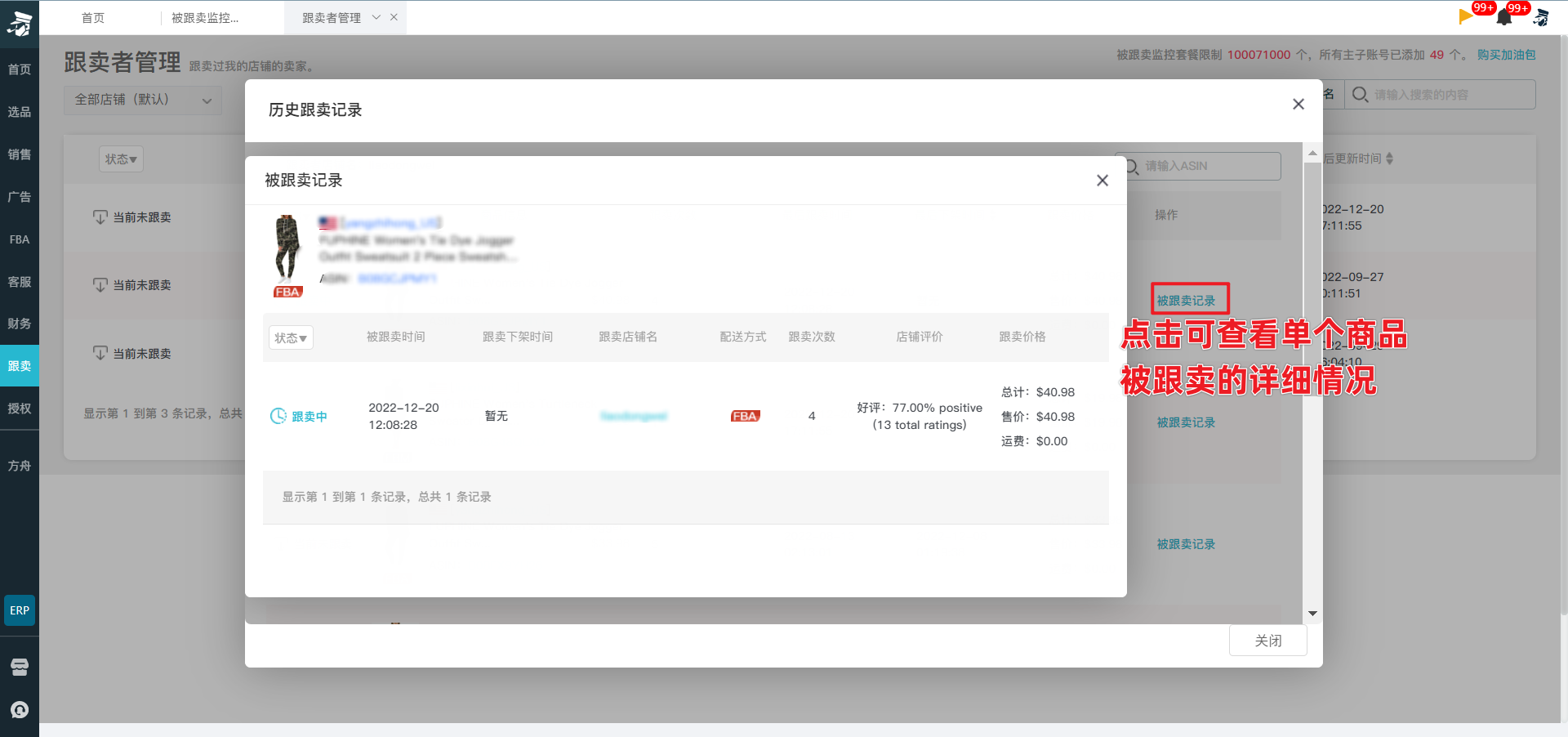Open FBA in left sidebar
The image size is (1568, 737).
(x=20, y=239)
